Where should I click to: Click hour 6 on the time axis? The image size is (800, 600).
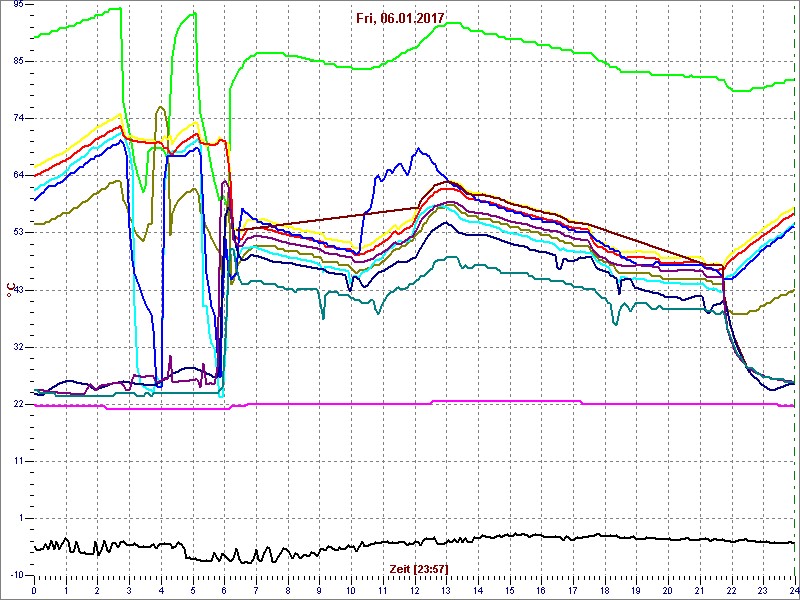click(224, 589)
